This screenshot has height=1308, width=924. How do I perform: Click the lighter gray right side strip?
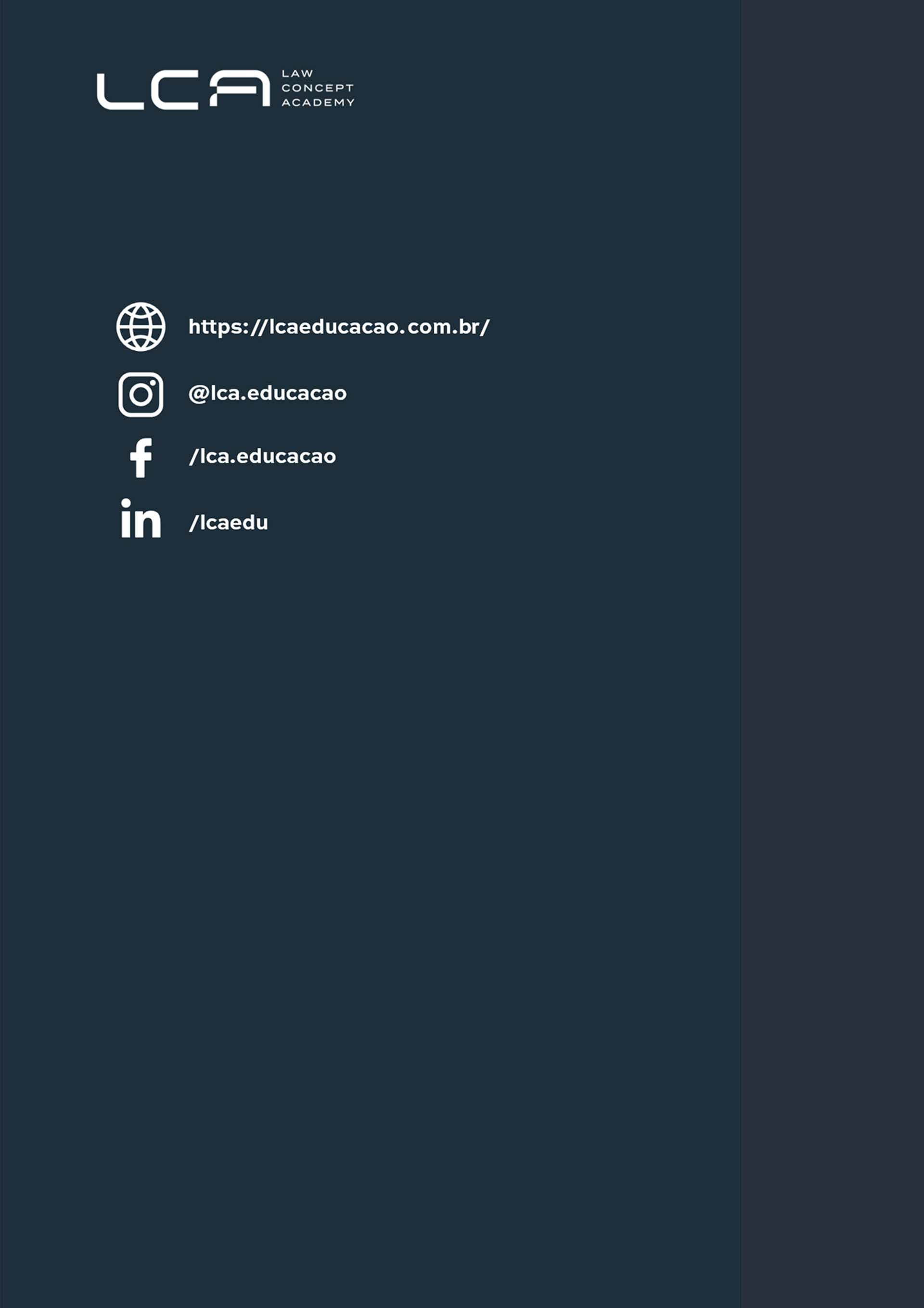coord(832,654)
